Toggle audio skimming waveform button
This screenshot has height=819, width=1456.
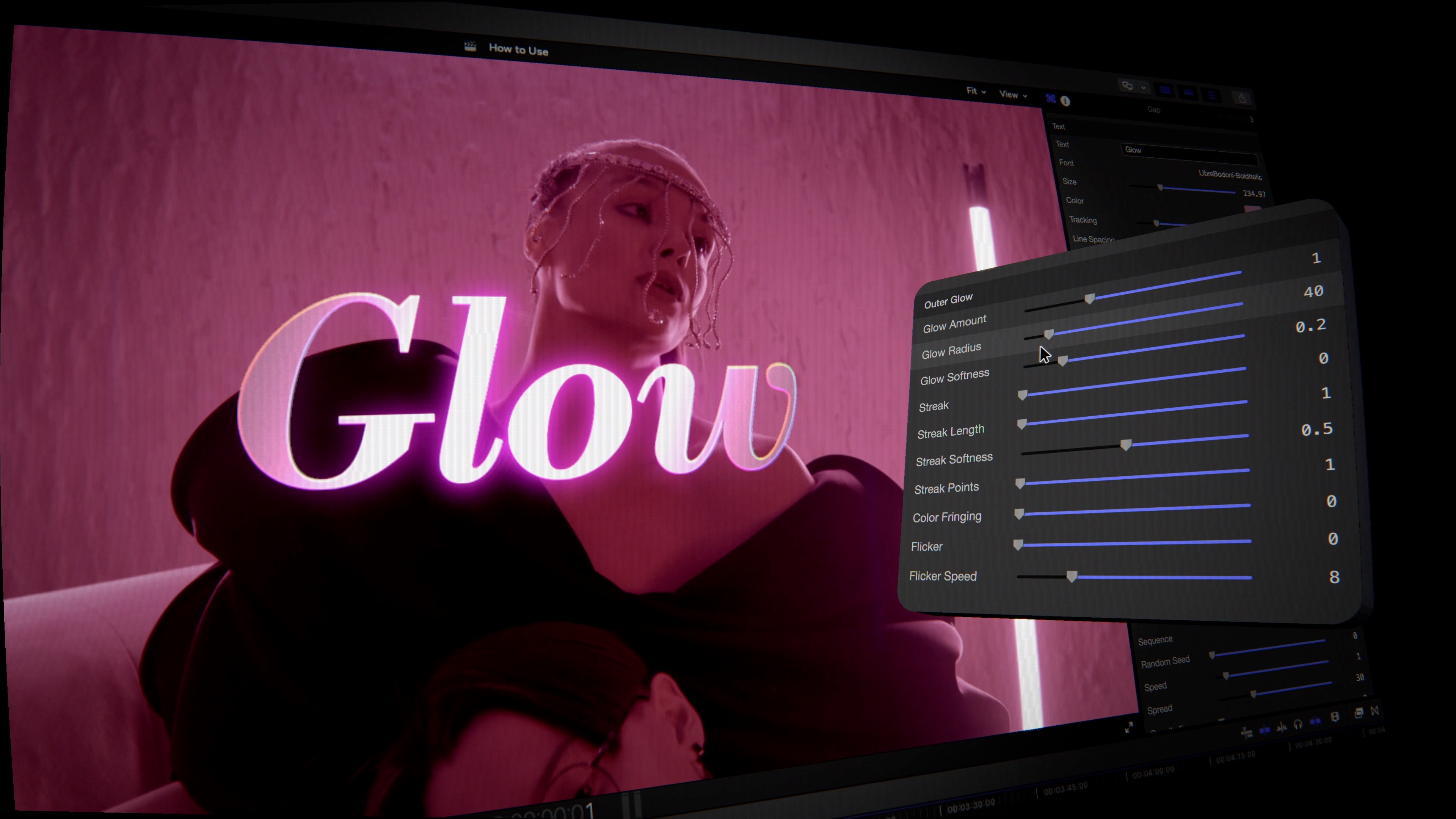(1282, 728)
